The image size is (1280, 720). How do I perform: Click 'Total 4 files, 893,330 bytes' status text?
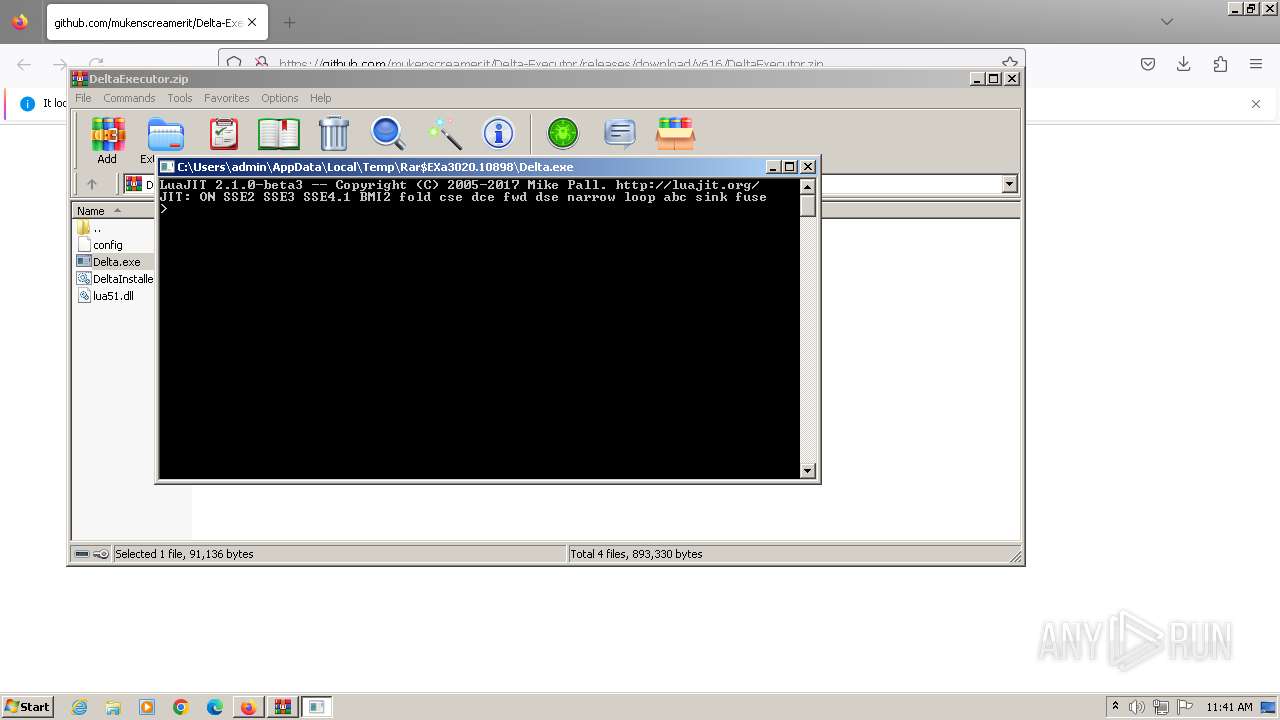pos(636,554)
